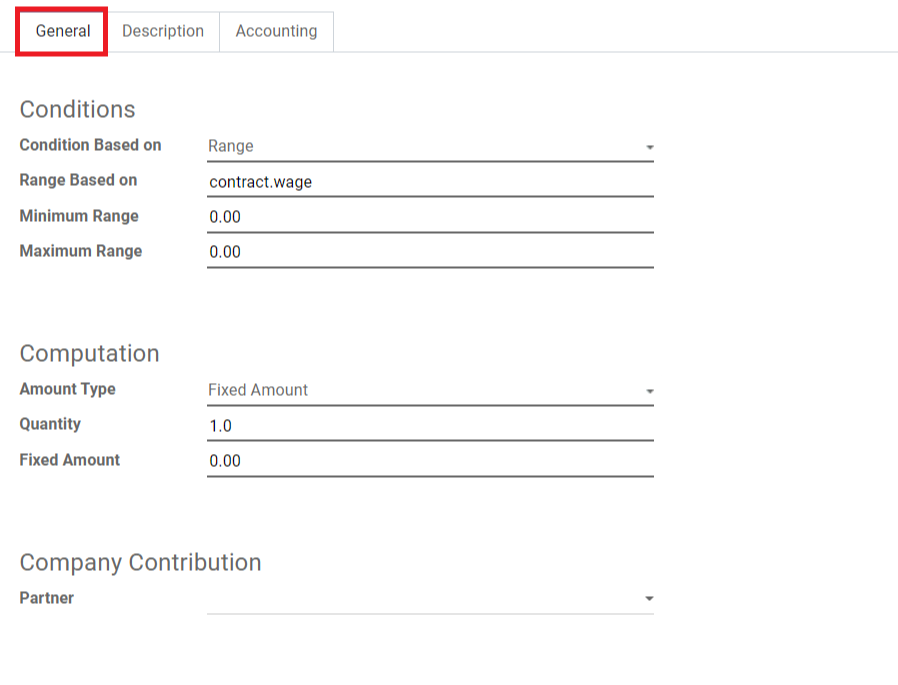The image size is (898, 685).
Task: Open the Partner dropdown arrow
Action: pos(649,599)
